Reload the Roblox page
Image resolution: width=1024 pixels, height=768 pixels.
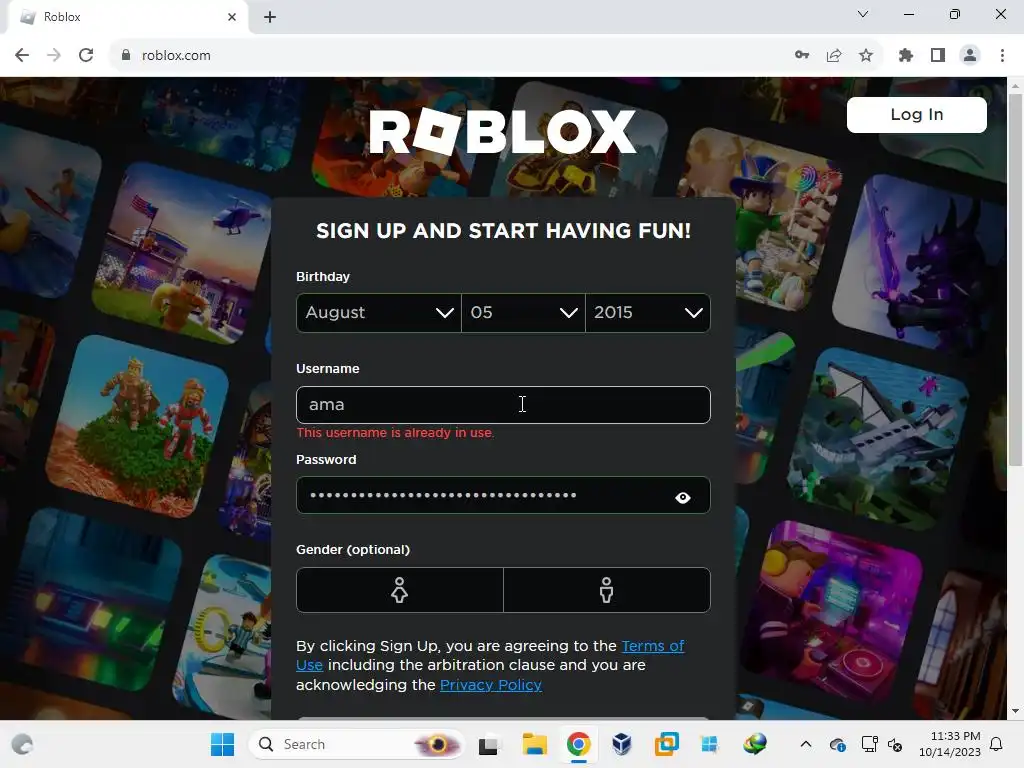click(x=86, y=56)
